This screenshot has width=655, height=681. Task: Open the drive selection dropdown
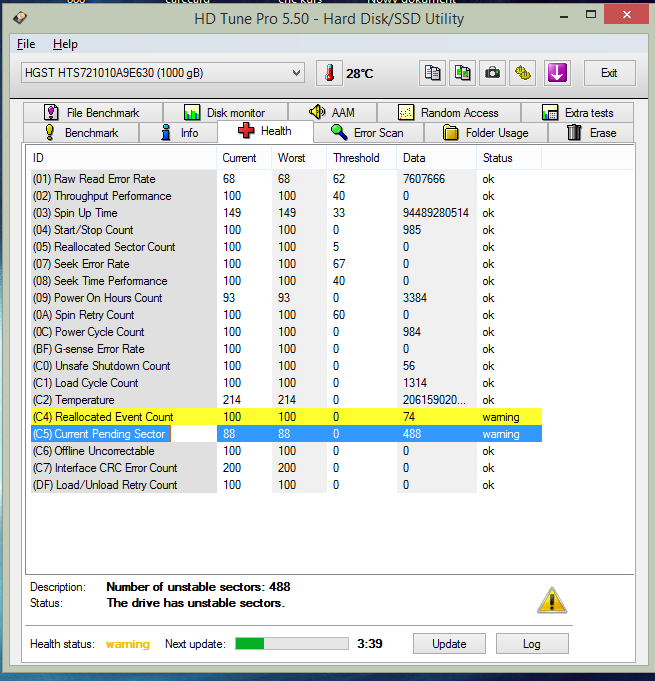(x=162, y=73)
